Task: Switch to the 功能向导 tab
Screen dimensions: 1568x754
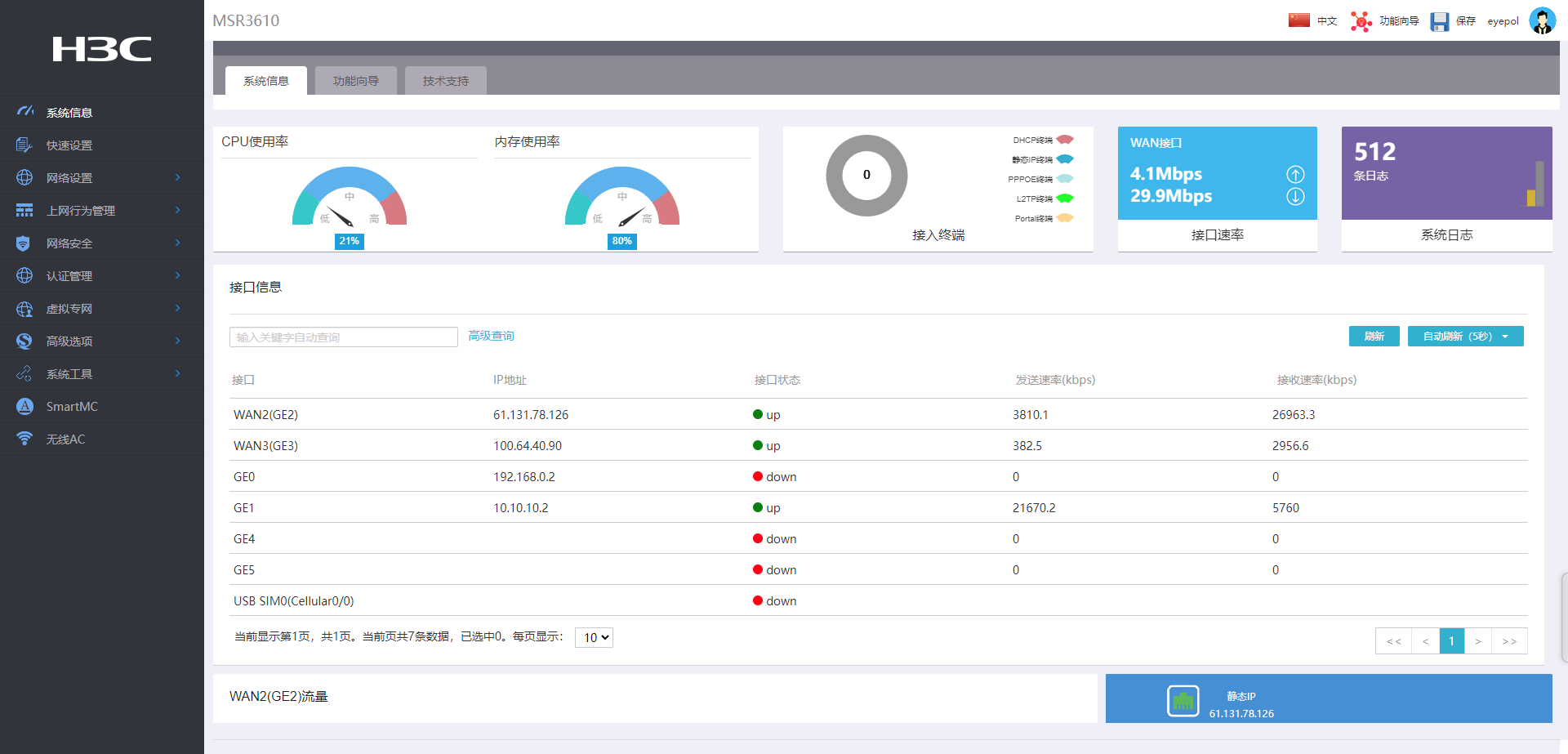Action: coord(356,81)
